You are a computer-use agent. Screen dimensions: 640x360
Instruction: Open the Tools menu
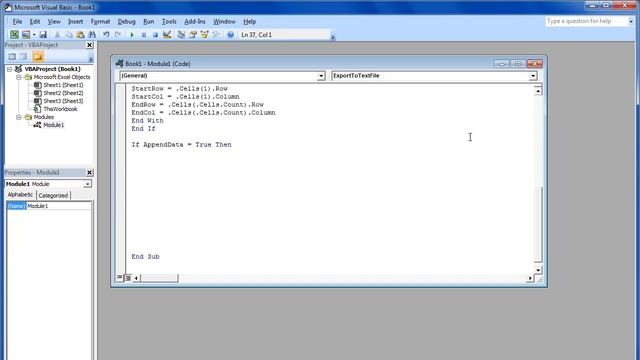[169, 22]
